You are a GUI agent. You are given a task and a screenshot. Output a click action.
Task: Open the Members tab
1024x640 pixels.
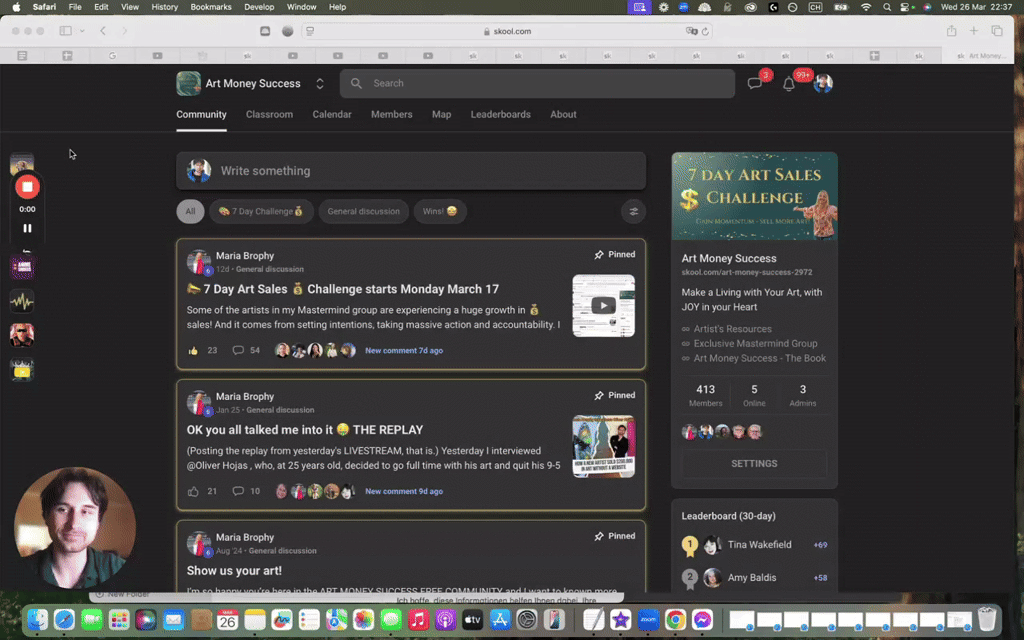coord(392,114)
